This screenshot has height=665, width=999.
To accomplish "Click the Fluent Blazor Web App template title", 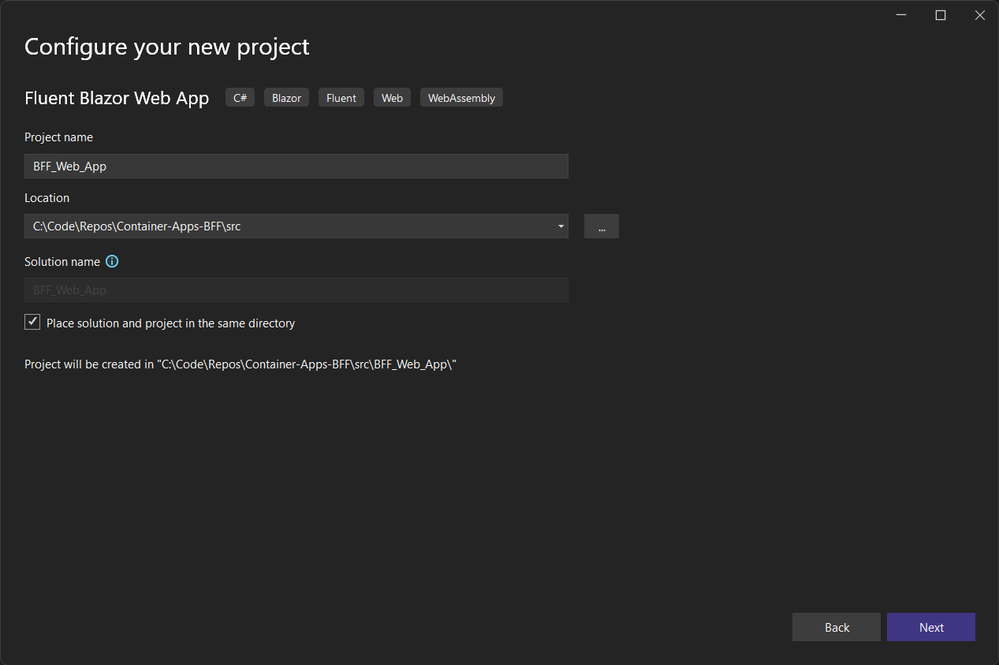I will click(117, 98).
